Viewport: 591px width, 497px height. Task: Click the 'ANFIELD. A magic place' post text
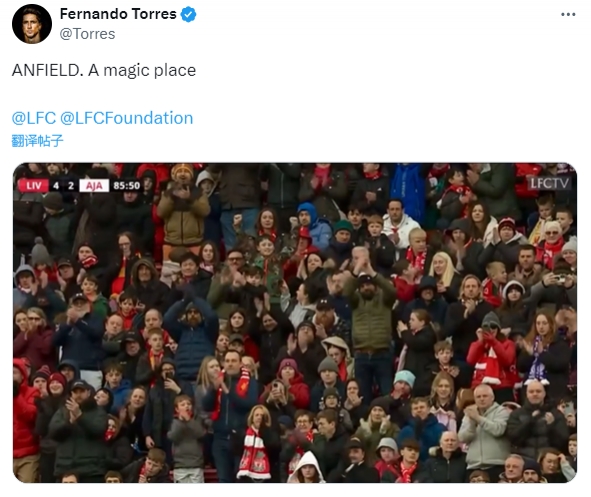point(104,70)
